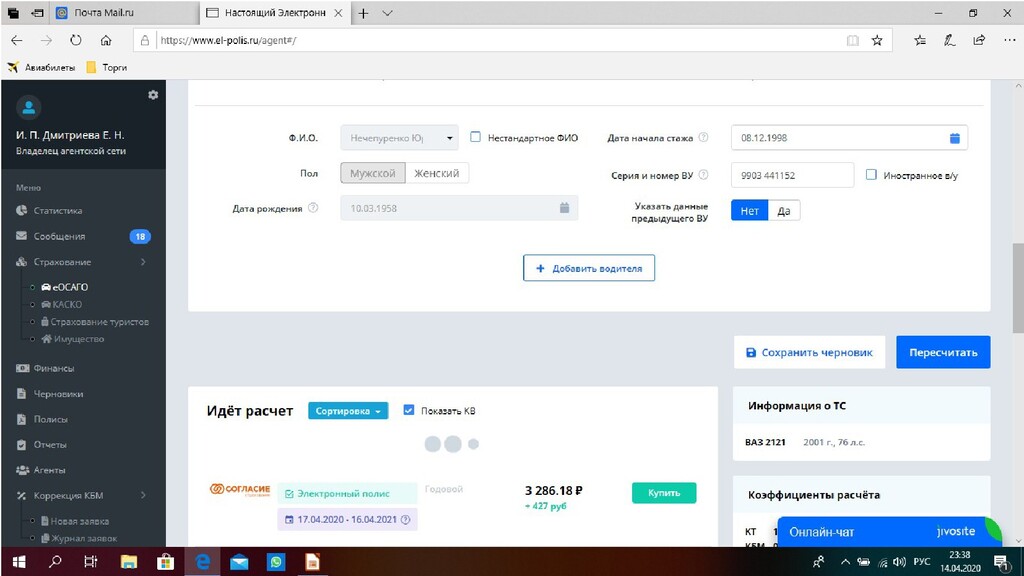Open the favorites hub icon

pyautogui.click(x=920, y=40)
